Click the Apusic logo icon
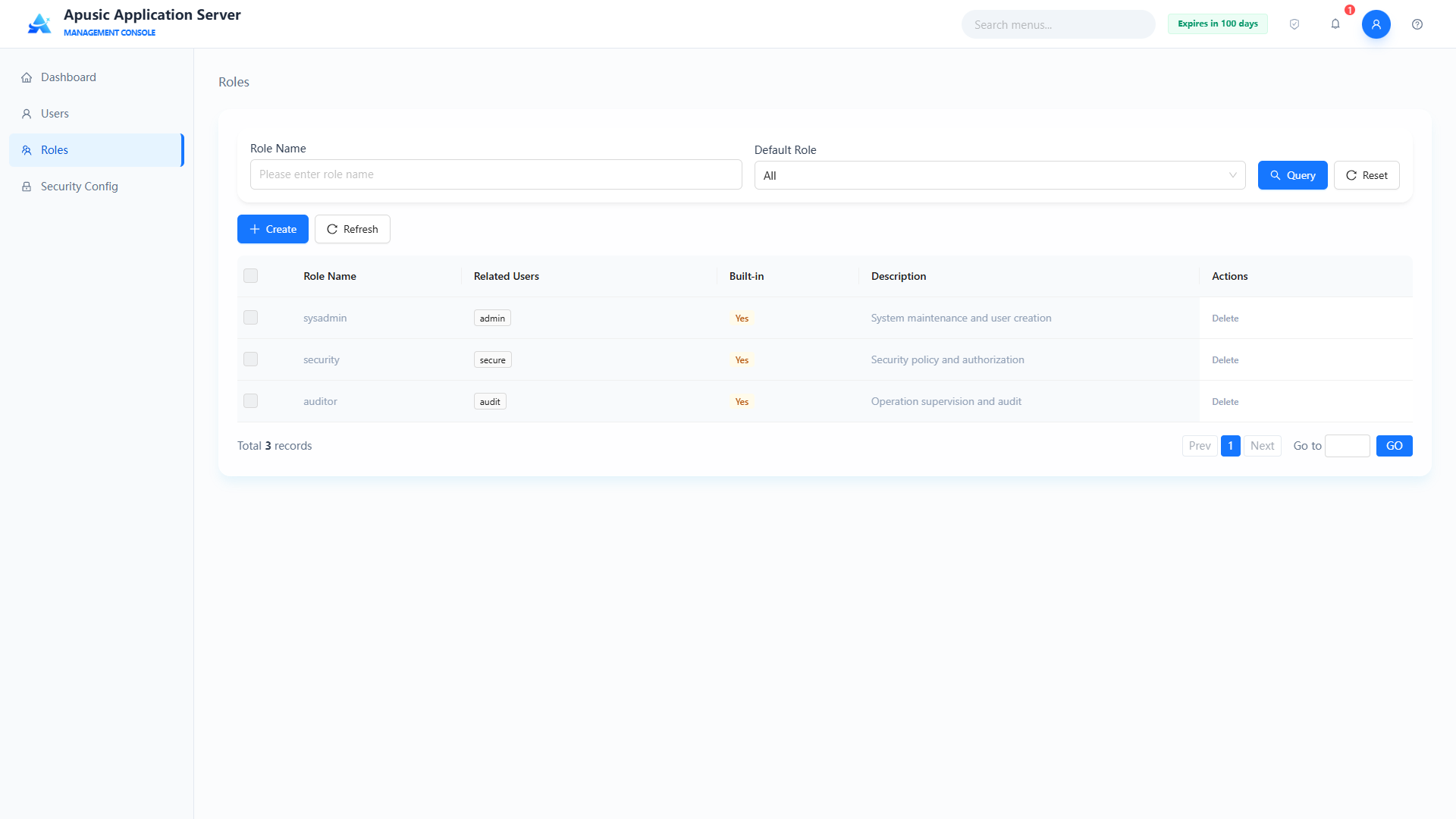Viewport: 1456px width, 819px height. [x=39, y=24]
